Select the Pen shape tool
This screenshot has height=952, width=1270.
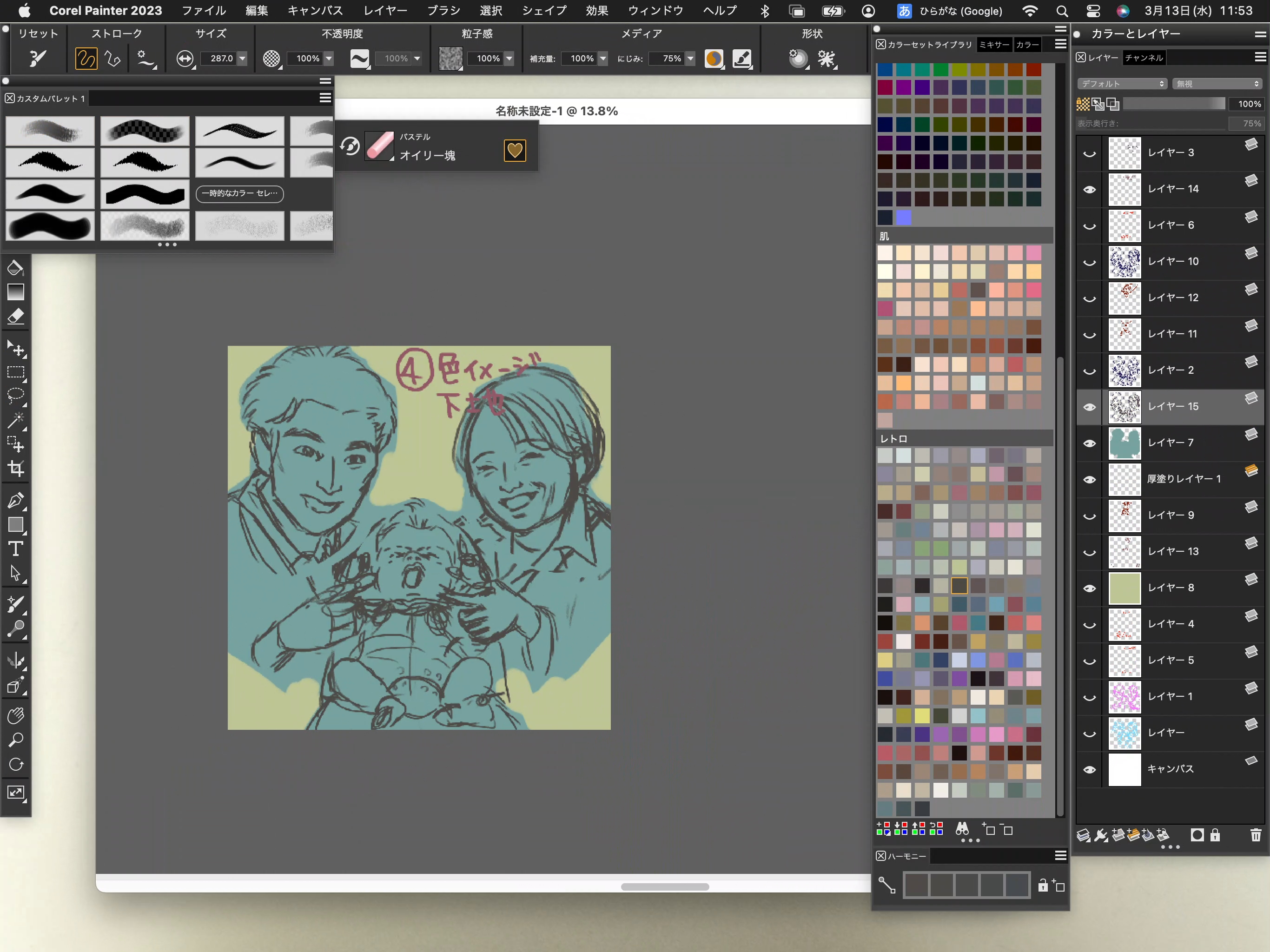click(x=15, y=501)
